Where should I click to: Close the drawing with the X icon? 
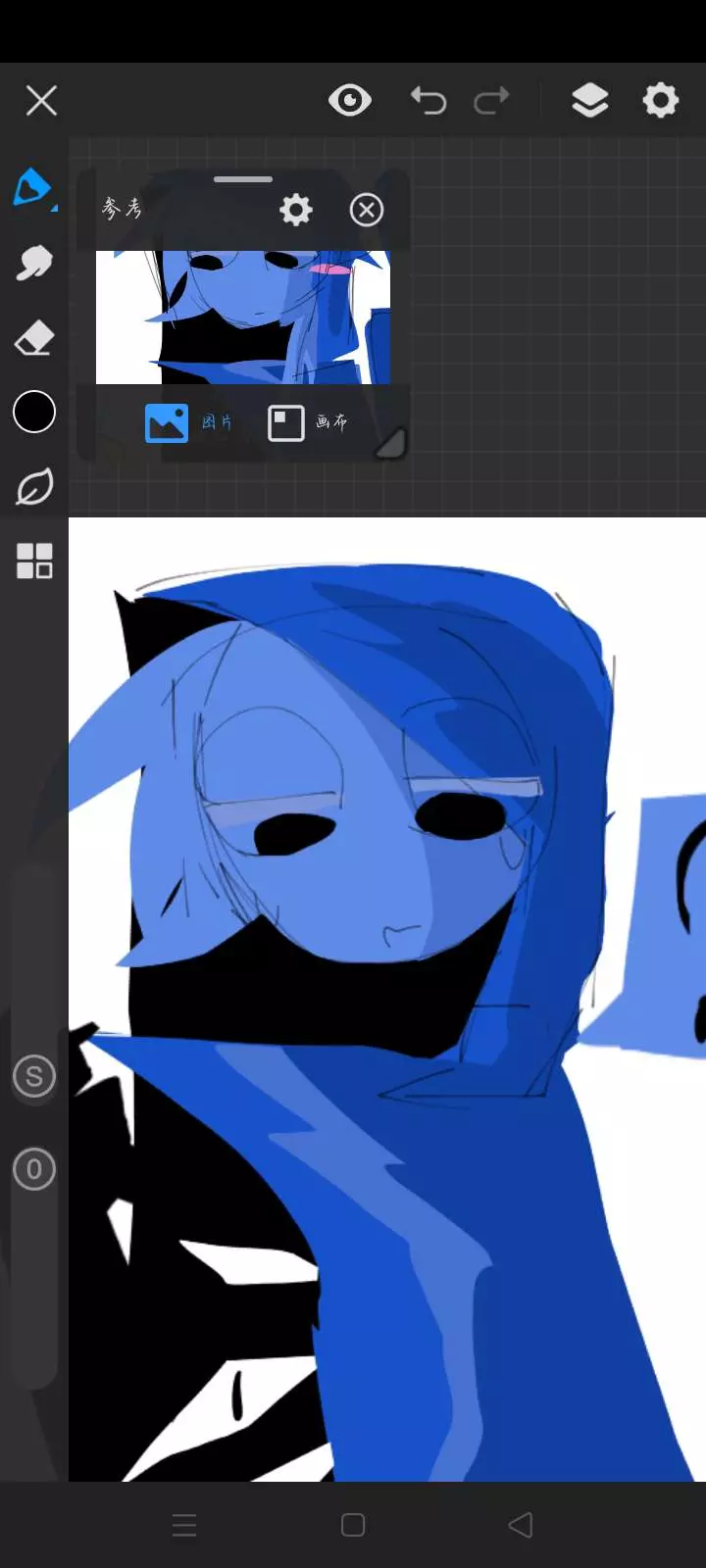(41, 100)
